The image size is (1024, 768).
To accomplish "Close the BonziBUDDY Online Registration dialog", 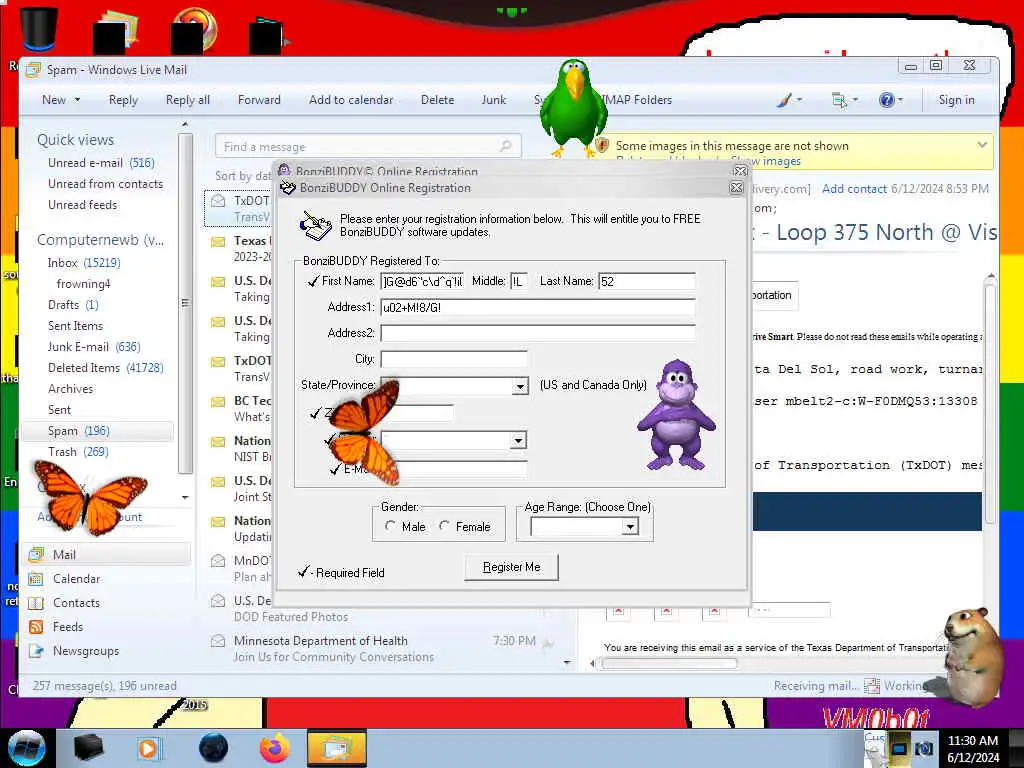I will pyautogui.click(x=736, y=188).
